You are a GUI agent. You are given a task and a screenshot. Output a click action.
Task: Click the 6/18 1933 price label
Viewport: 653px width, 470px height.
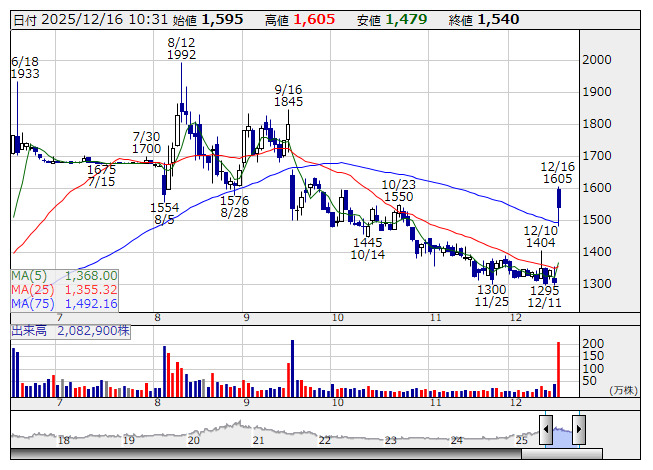pyautogui.click(x=25, y=67)
